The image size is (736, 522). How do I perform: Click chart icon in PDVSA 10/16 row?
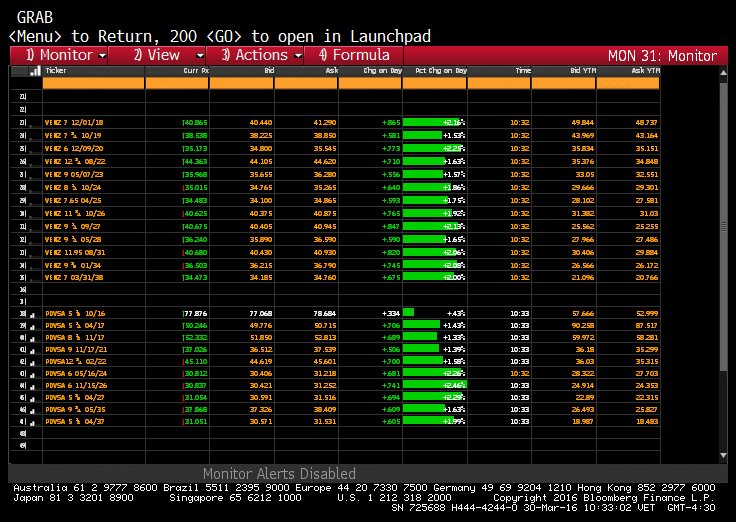tap(32, 315)
